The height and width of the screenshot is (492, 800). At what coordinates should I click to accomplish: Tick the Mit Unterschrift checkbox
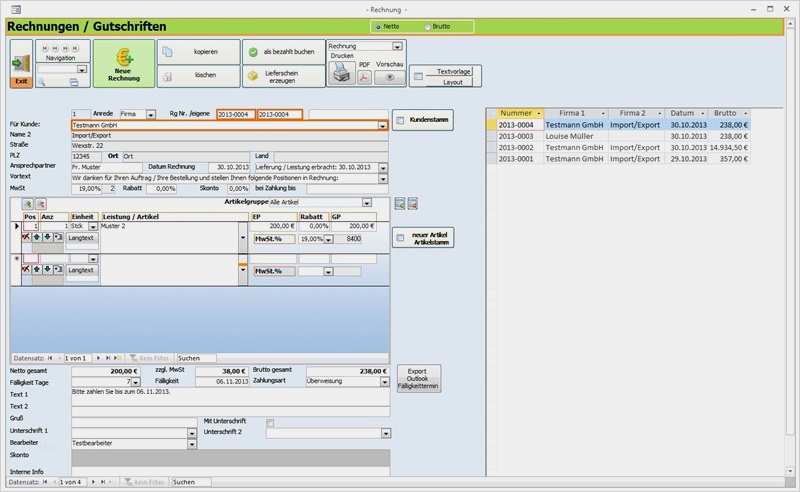coord(270,423)
